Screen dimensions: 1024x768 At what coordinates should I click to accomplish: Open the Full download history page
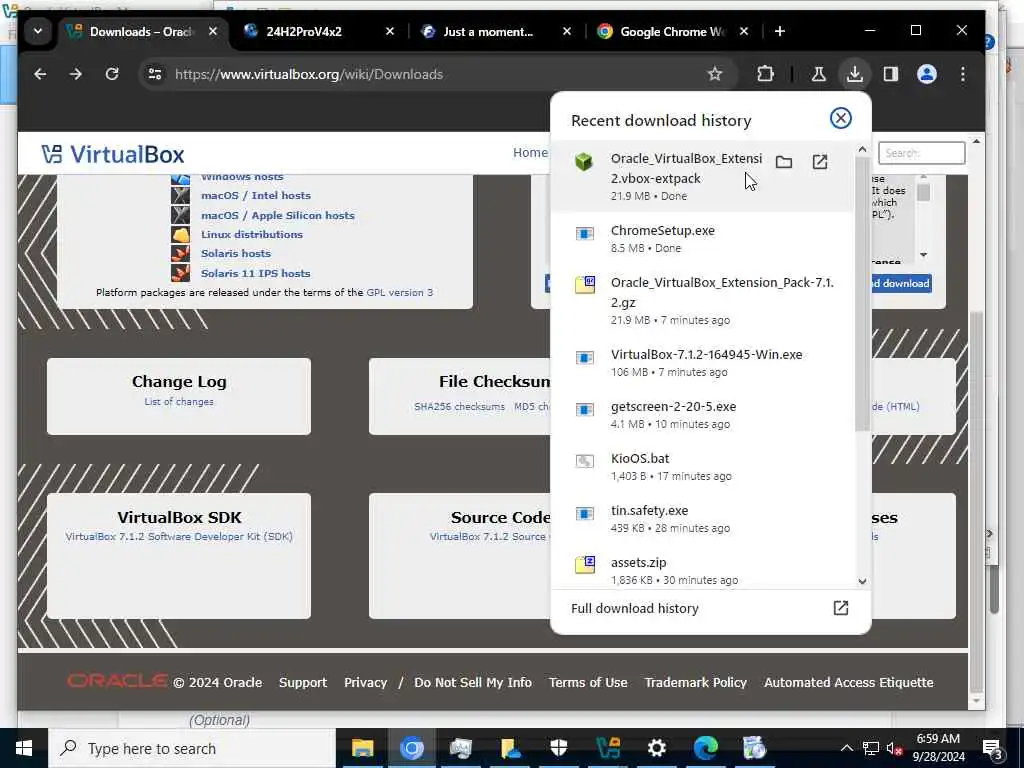(x=711, y=609)
